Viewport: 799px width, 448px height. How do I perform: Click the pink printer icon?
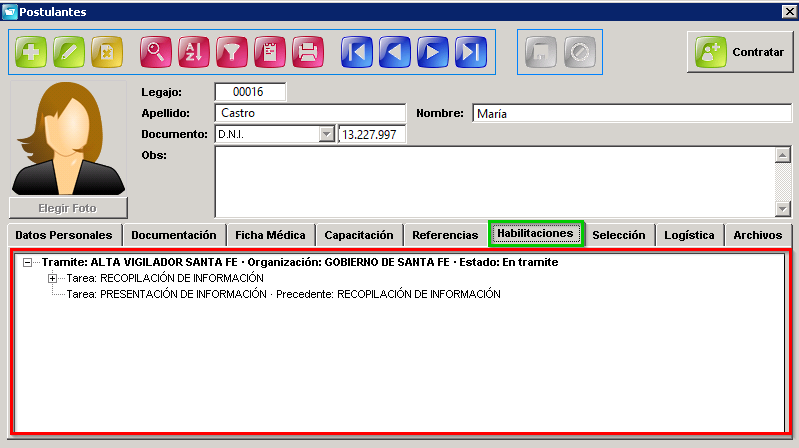308,52
